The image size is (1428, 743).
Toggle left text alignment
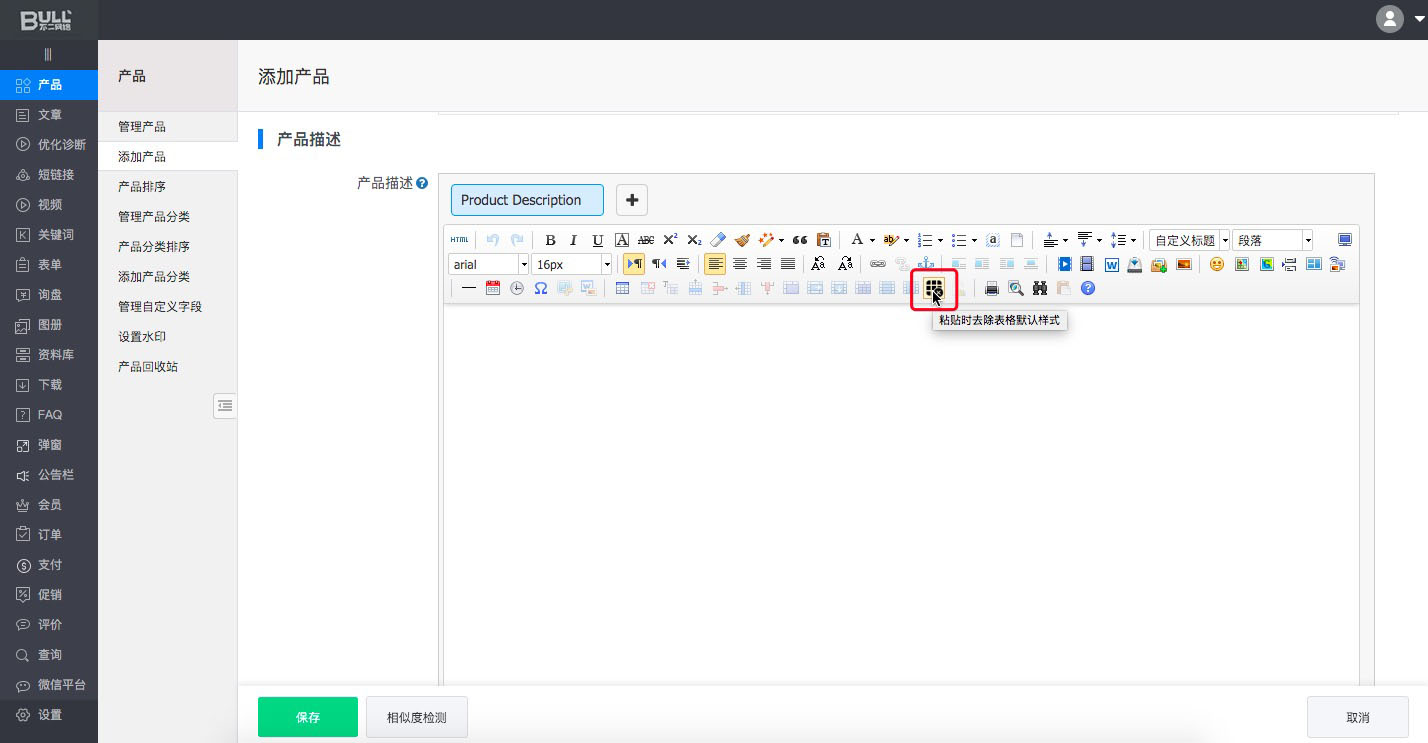click(x=715, y=264)
